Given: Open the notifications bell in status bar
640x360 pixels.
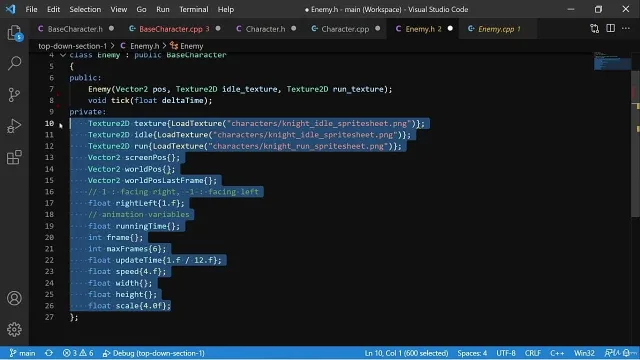Looking at the screenshot, I should pos(627,353).
